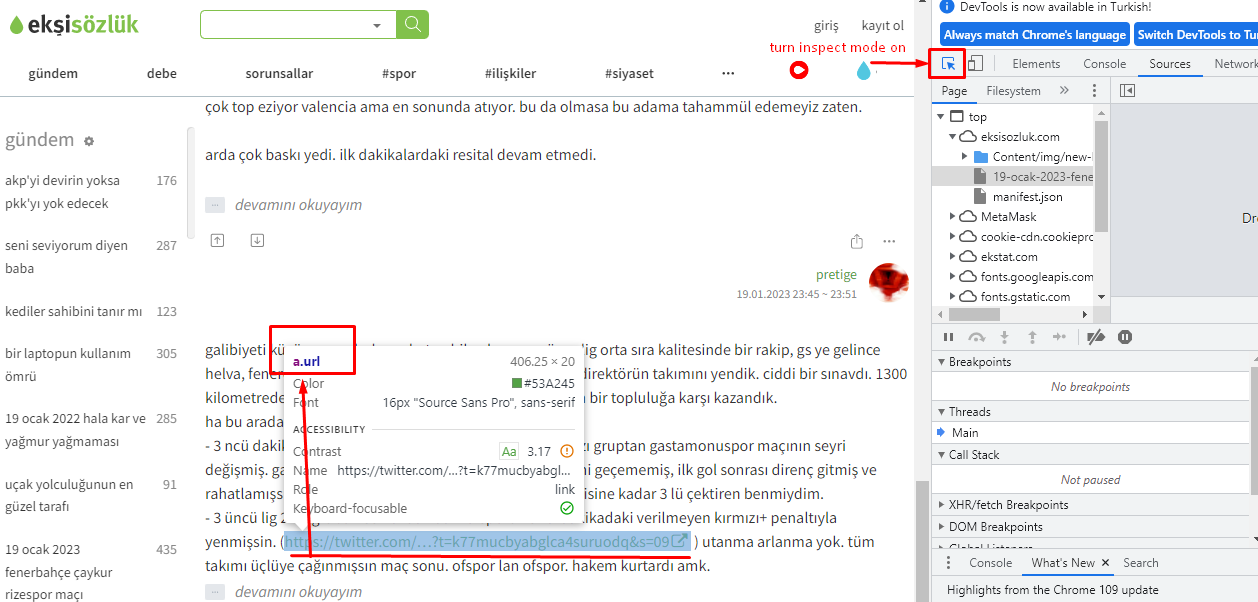Collapse the Breakpoints section
Screen dimensions: 1258x602
point(941,362)
